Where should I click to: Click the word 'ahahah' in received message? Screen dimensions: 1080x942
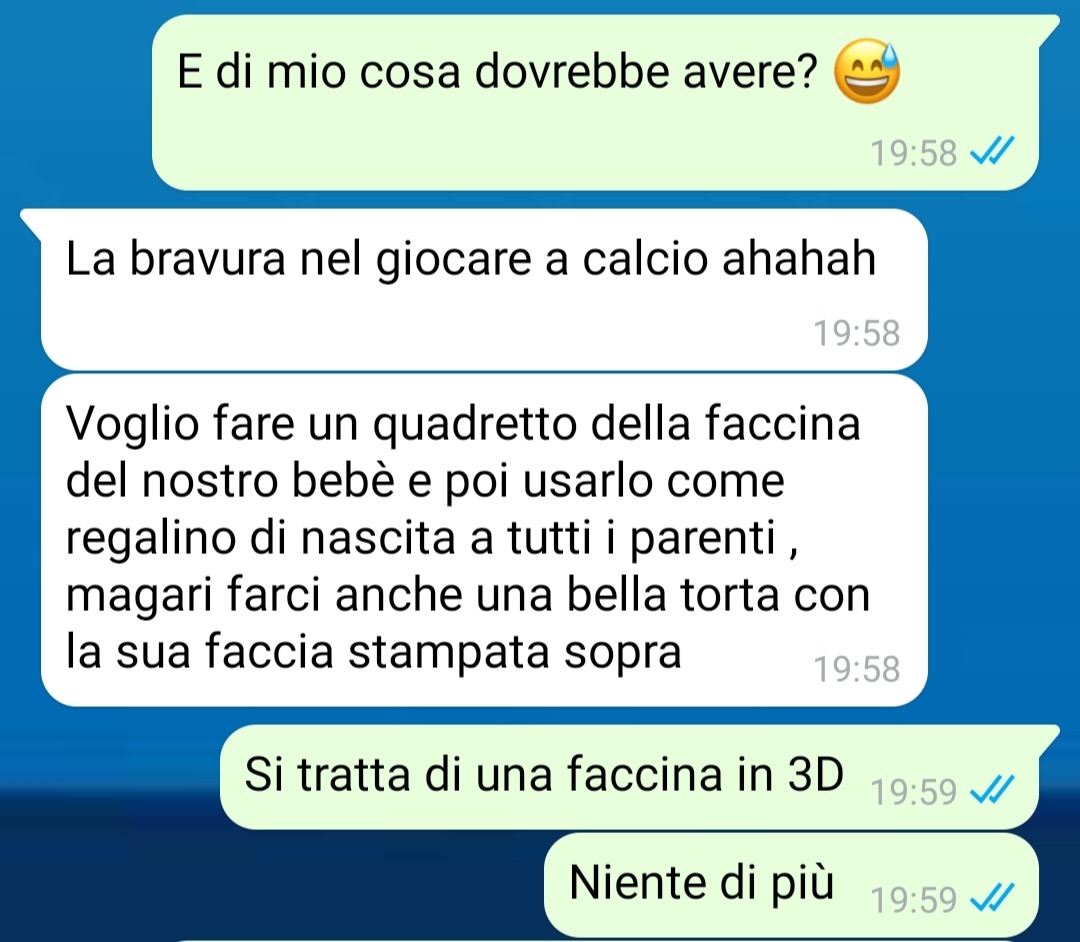[x=799, y=259]
